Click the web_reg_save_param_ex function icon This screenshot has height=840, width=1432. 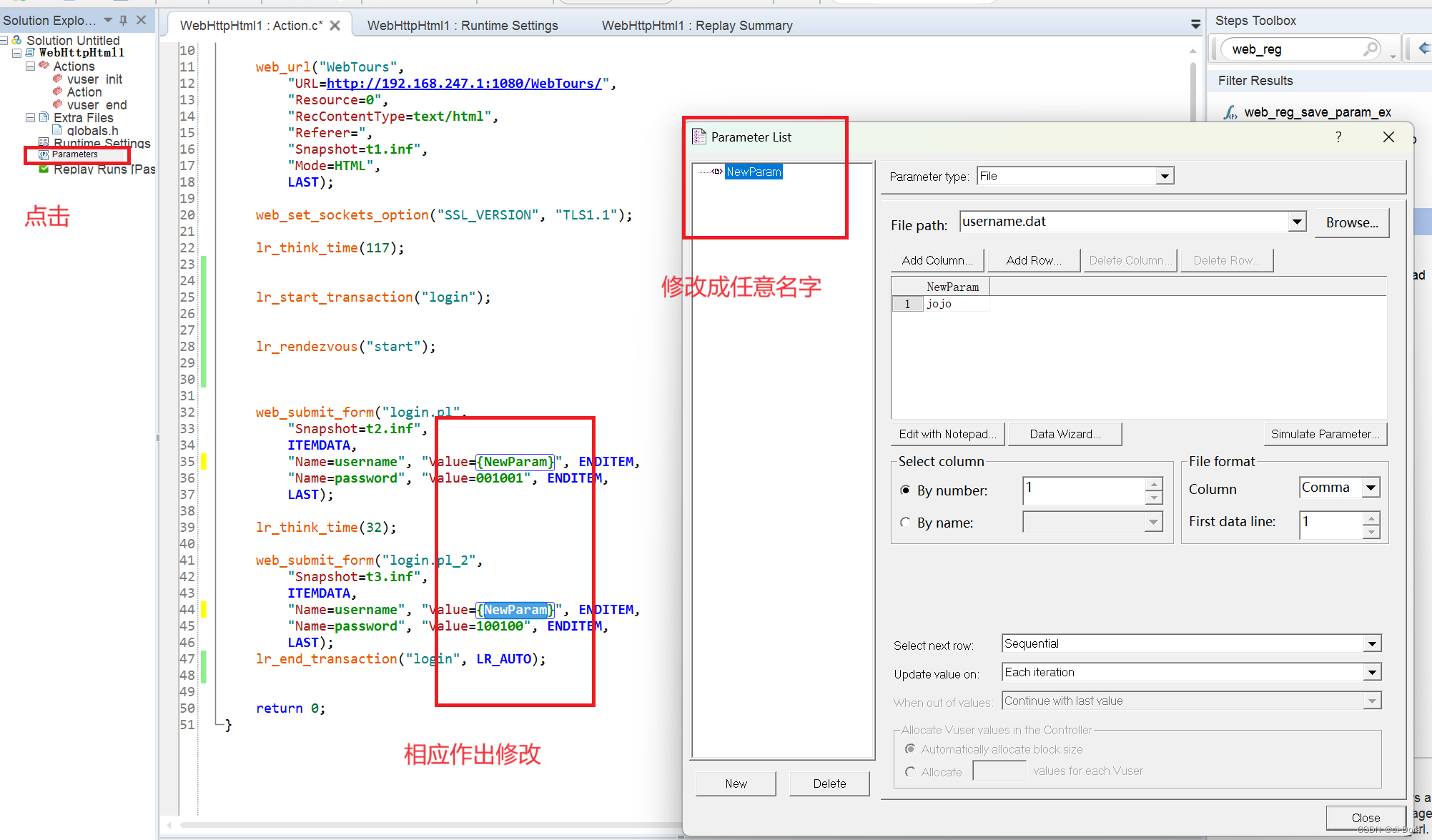point(1230,112)
